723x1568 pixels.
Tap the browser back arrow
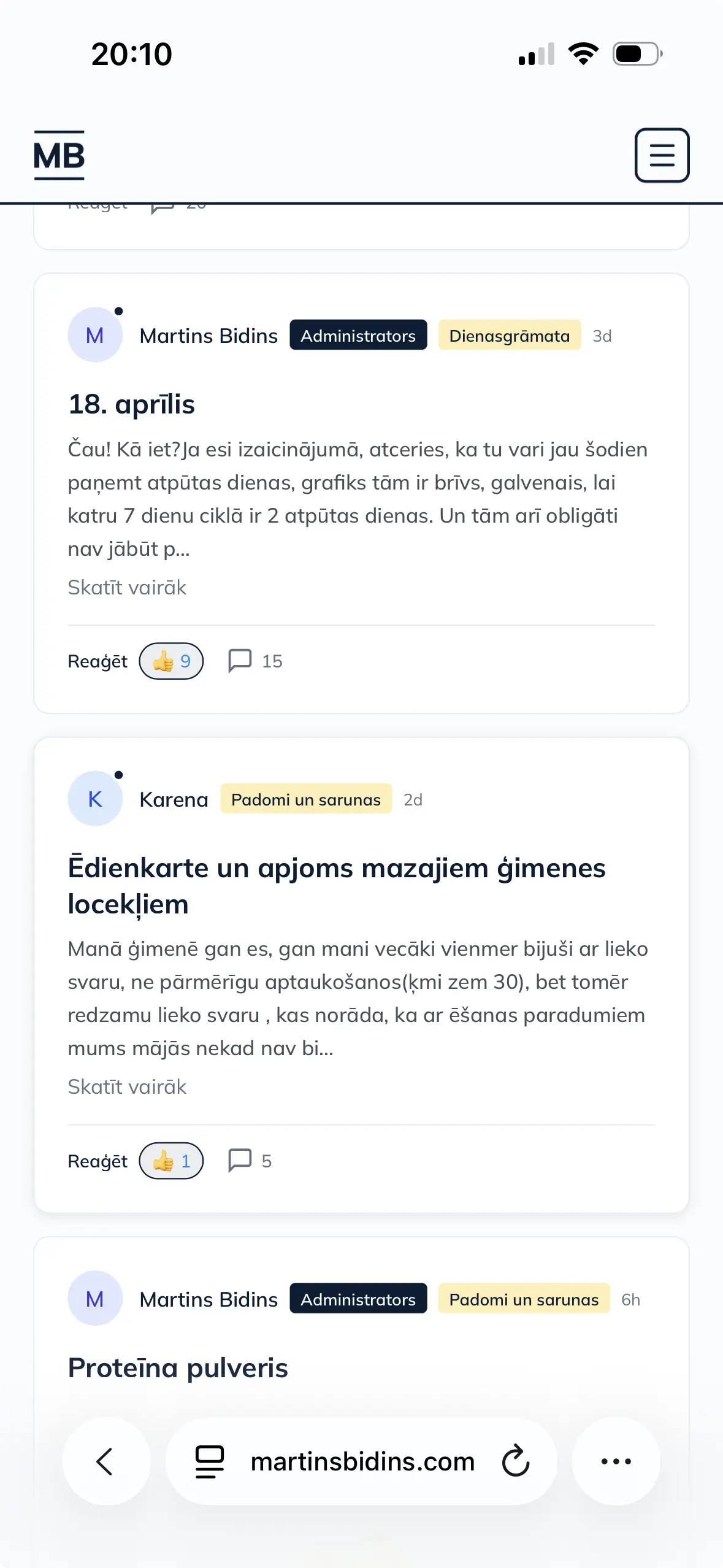coord(105,1461)
